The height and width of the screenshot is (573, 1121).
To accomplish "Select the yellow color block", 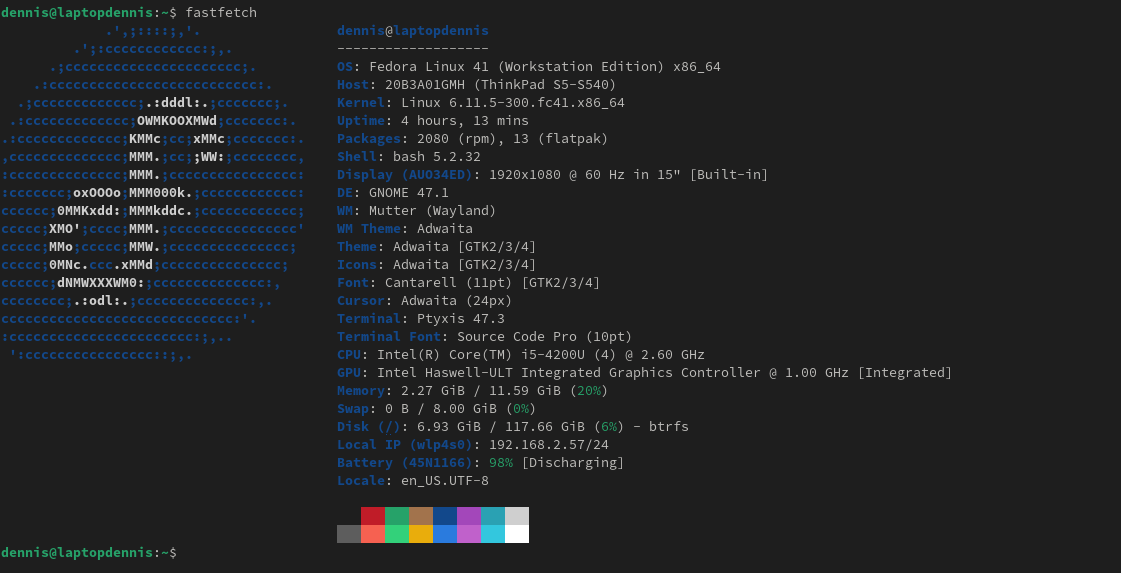I will (x=421, y=534).
